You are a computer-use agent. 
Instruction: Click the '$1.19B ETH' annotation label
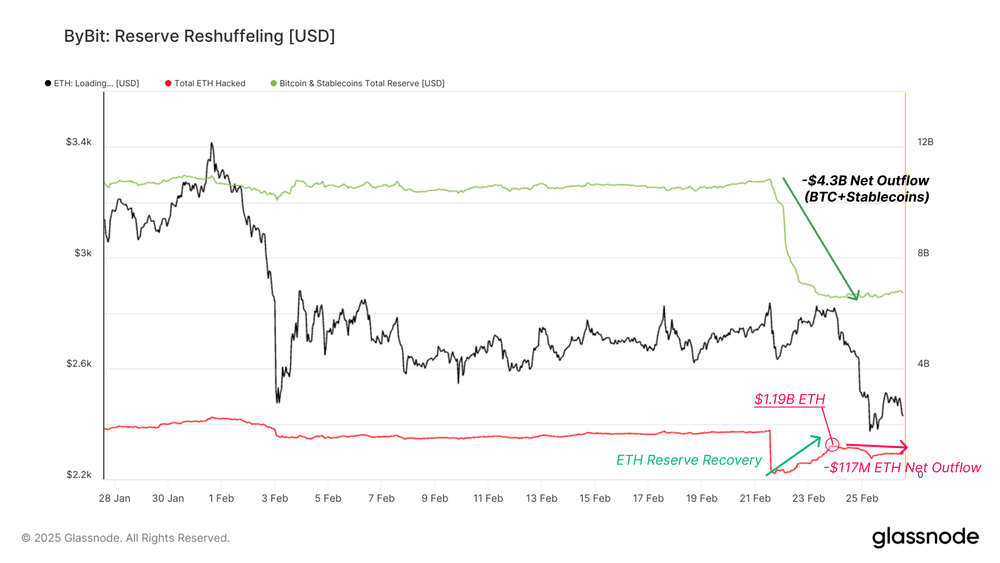pyautogui.click(x=790, y=399)
